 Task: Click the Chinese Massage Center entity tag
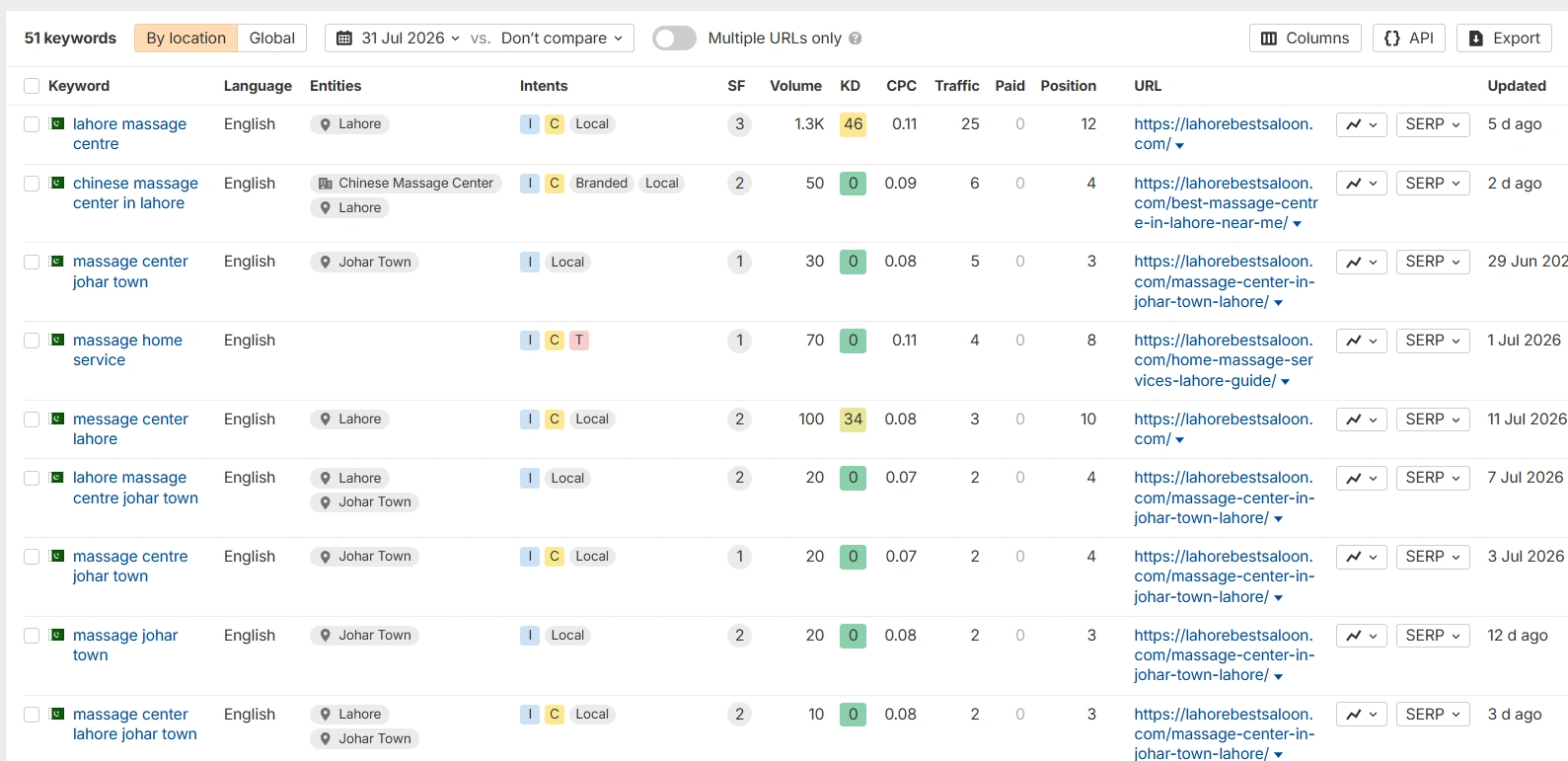(x=406, y=184)
